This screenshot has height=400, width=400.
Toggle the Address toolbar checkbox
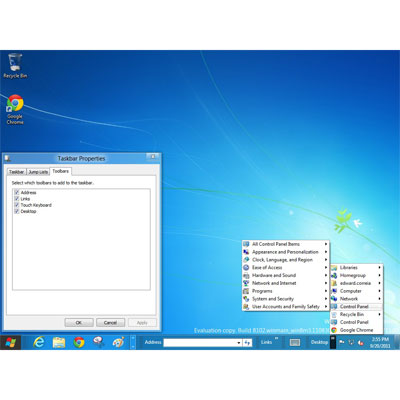point(17,192)
